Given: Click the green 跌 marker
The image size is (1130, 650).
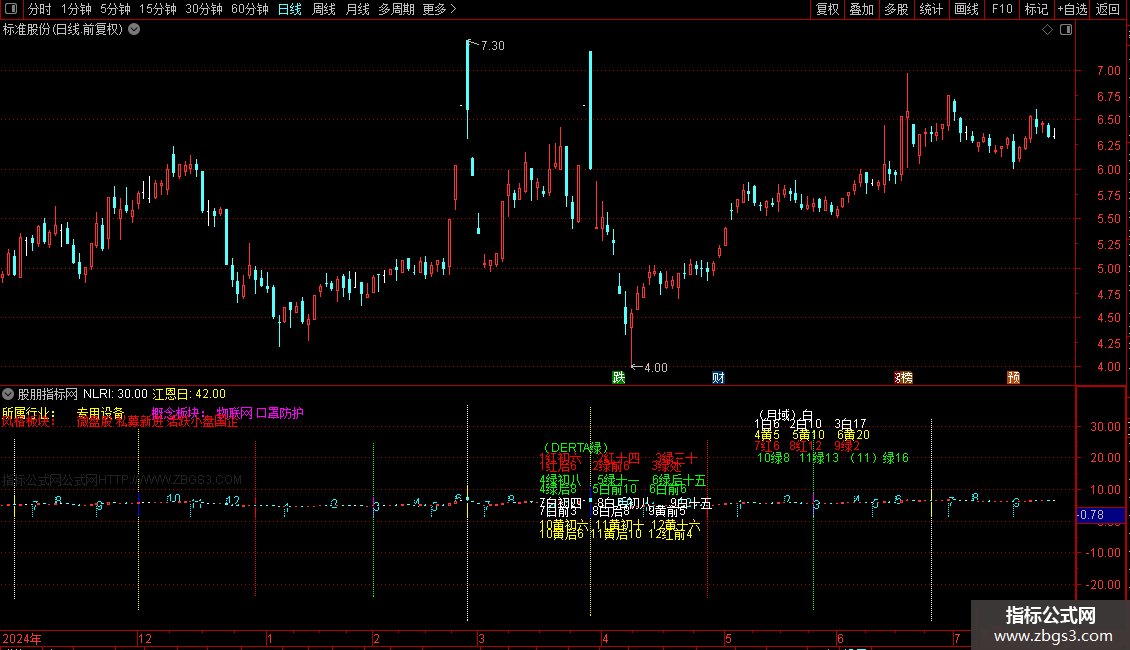Looking at the screenshot, I should 618,378.
